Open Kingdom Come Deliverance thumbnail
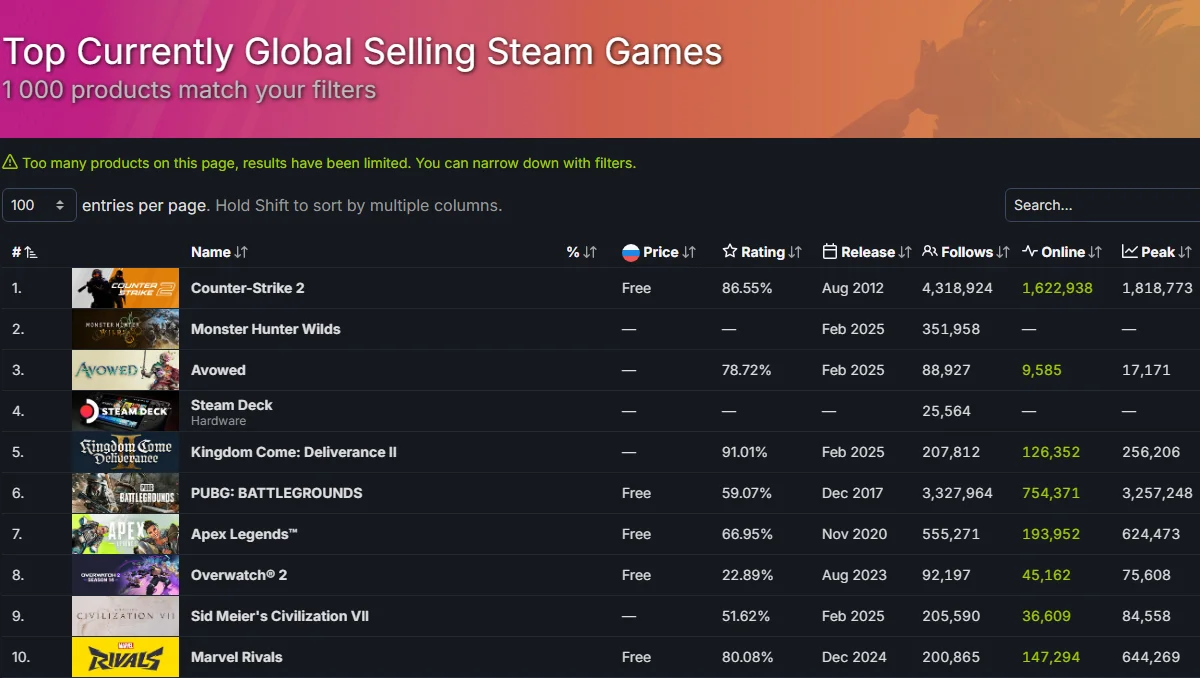Viewport: 1200px width, 678px height. (125, 452)
